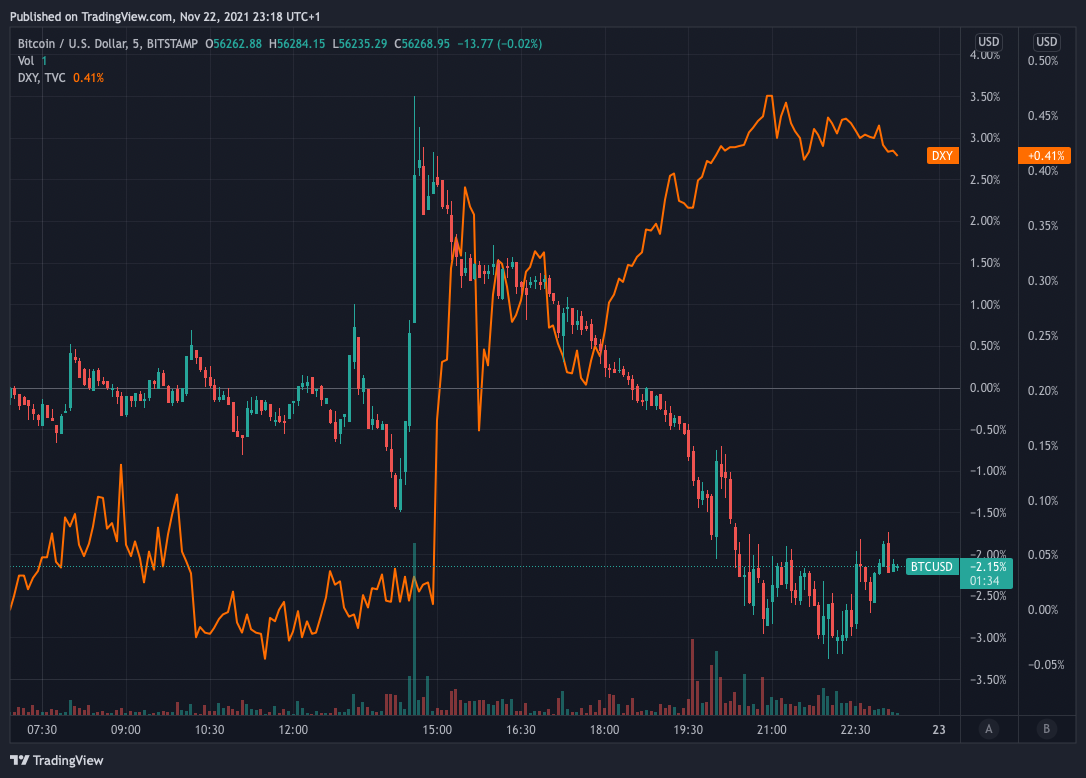The image size is (1086, 778).
Task: Select the 23 date marker on the time axis
Action: (938, 730)
